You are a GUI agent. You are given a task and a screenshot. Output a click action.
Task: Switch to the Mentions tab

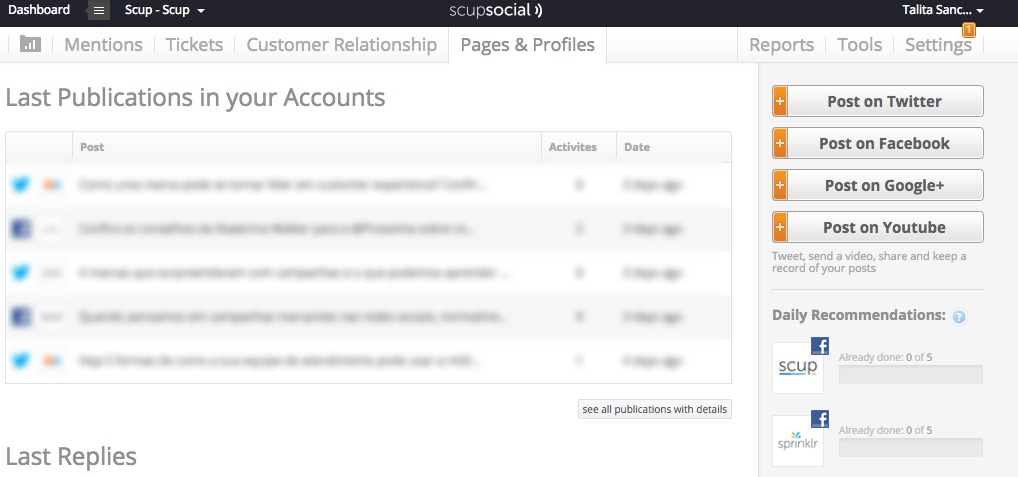103,45
